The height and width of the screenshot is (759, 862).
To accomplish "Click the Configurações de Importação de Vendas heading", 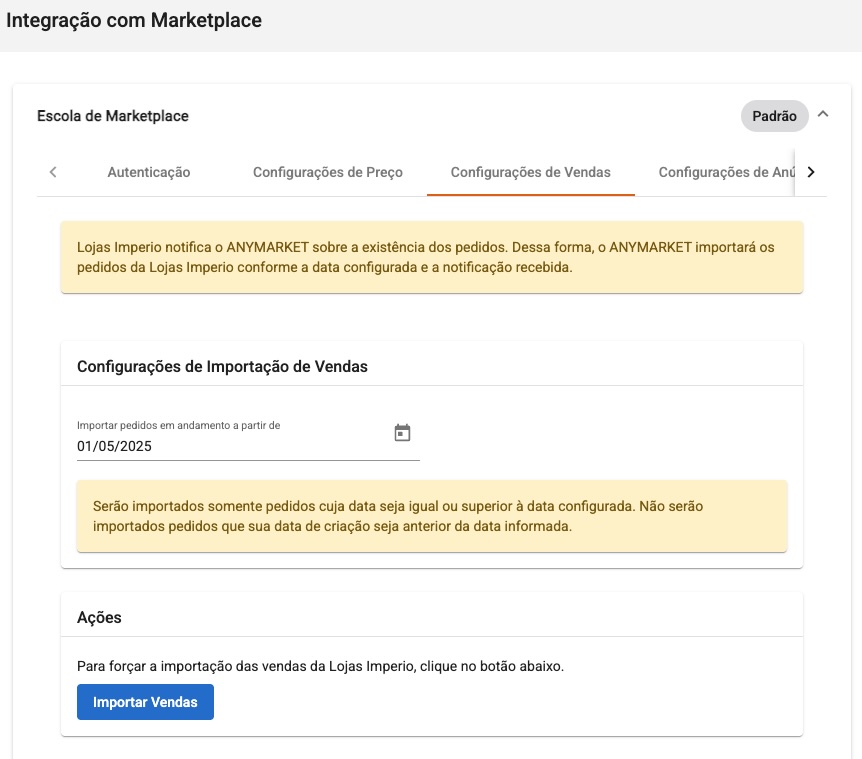I will [x=222, y=367].
